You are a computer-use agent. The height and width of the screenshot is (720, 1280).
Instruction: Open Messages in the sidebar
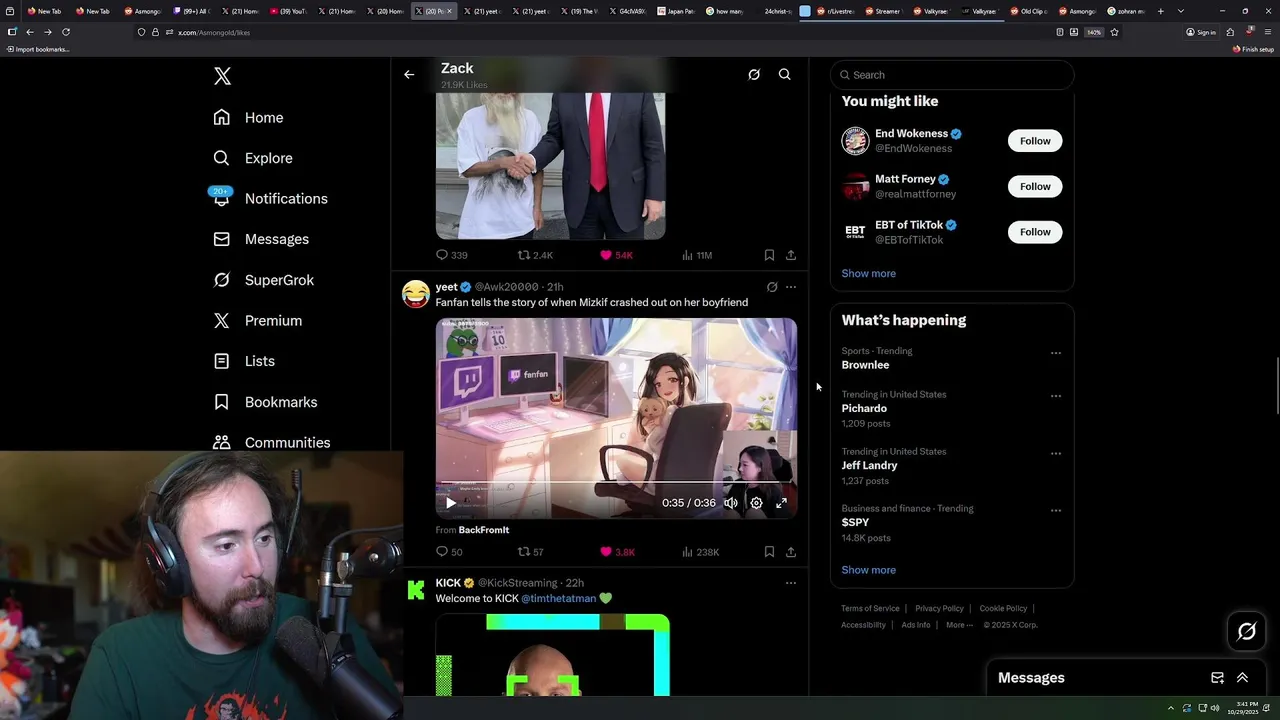tap(260, 239)
